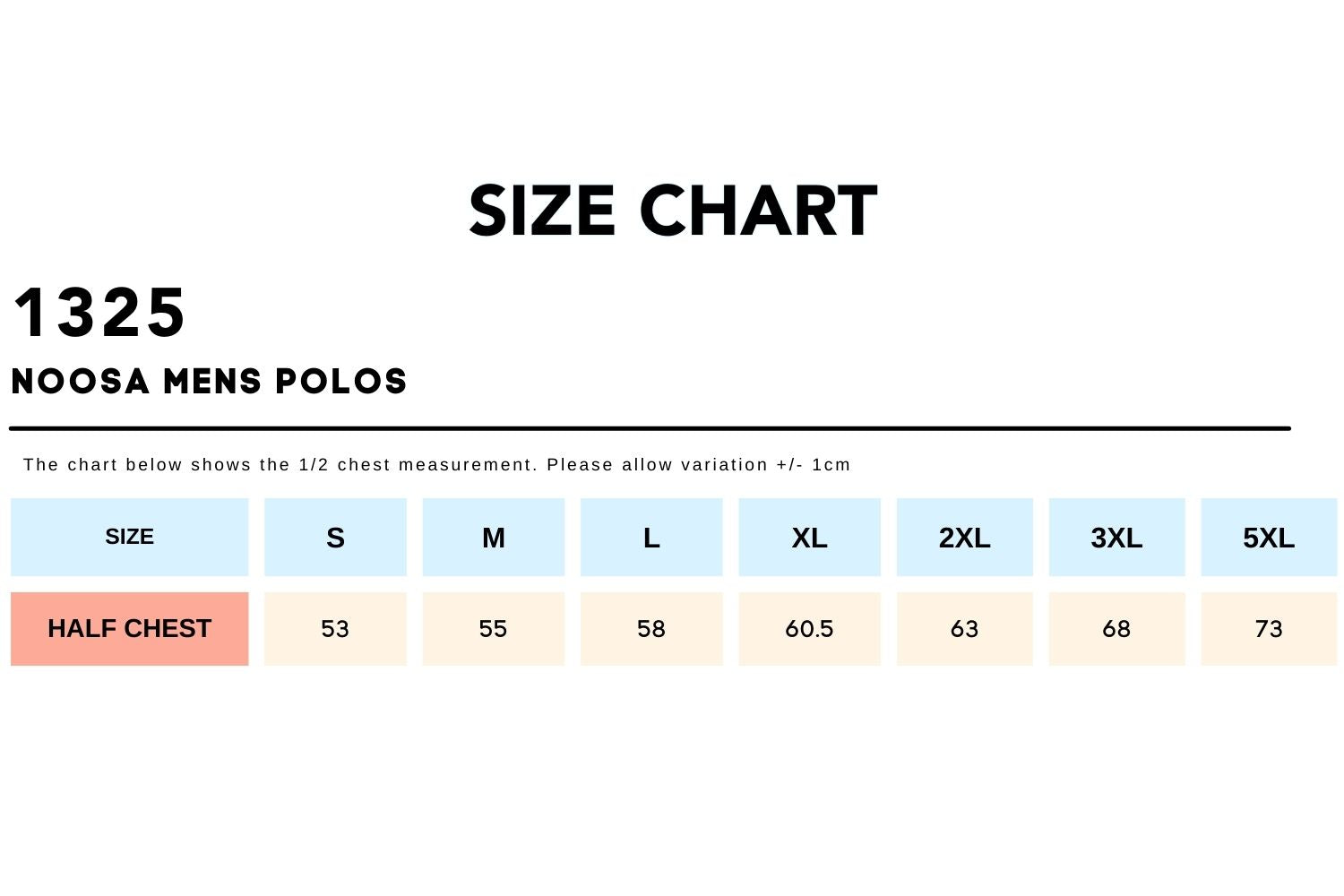The image size is (1344, 896).
Task: Click the L size column header
Action: coord(651,538)
